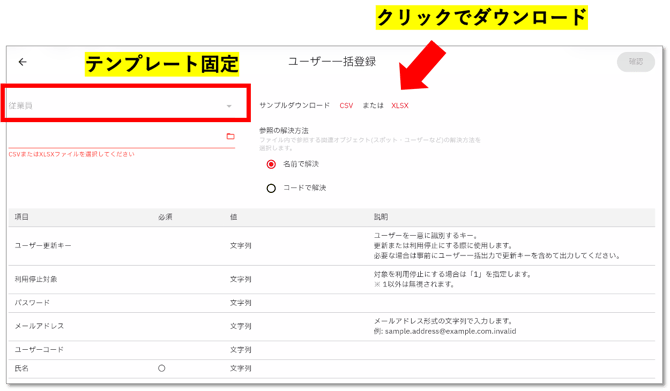Image resolution: width=670 pixels, height=391 pixels.
Task: Click the 利用停止対象 row label
Action: [36, 279]
